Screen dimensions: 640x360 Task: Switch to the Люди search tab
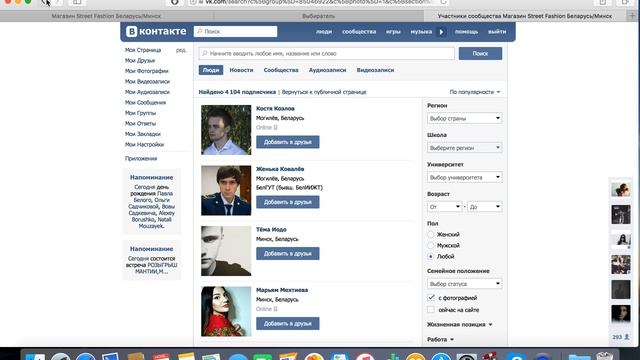211,70
